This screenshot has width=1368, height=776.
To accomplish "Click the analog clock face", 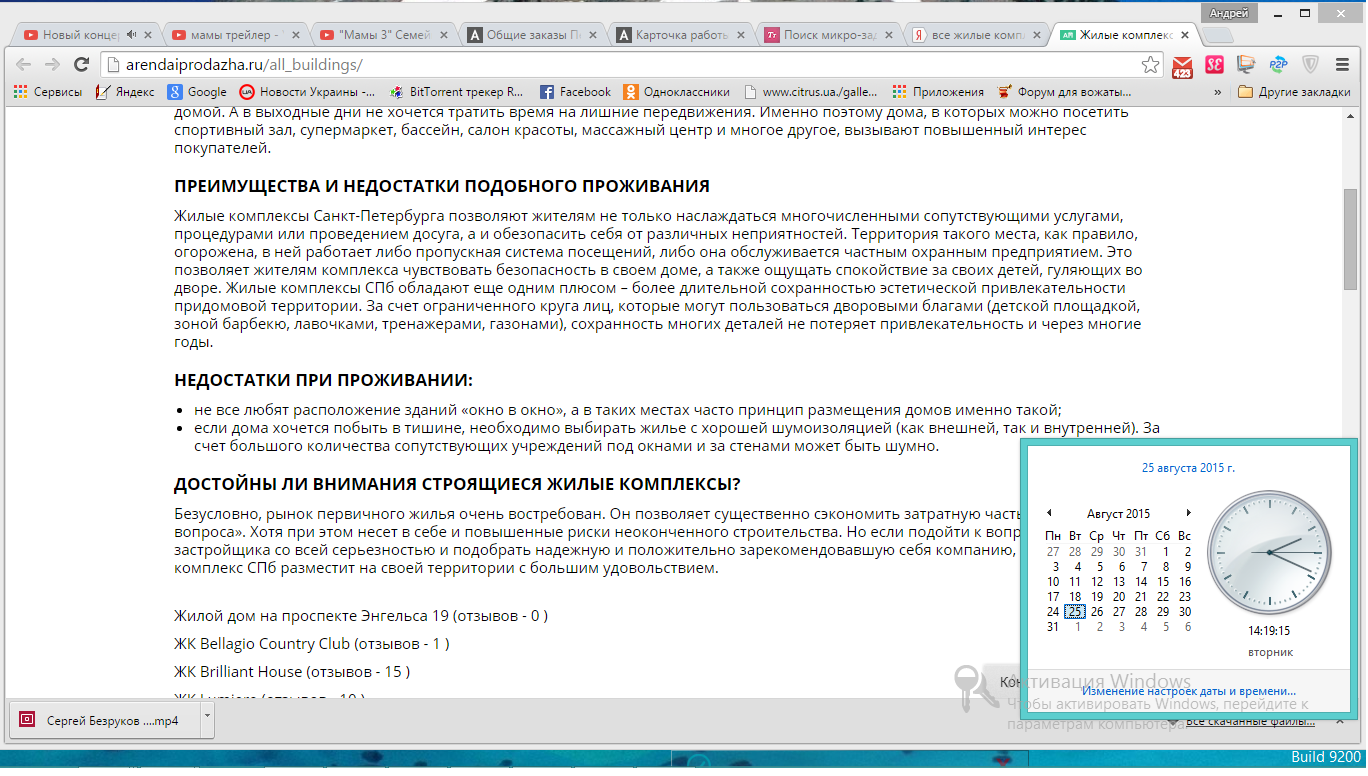I will [1270, 552].
